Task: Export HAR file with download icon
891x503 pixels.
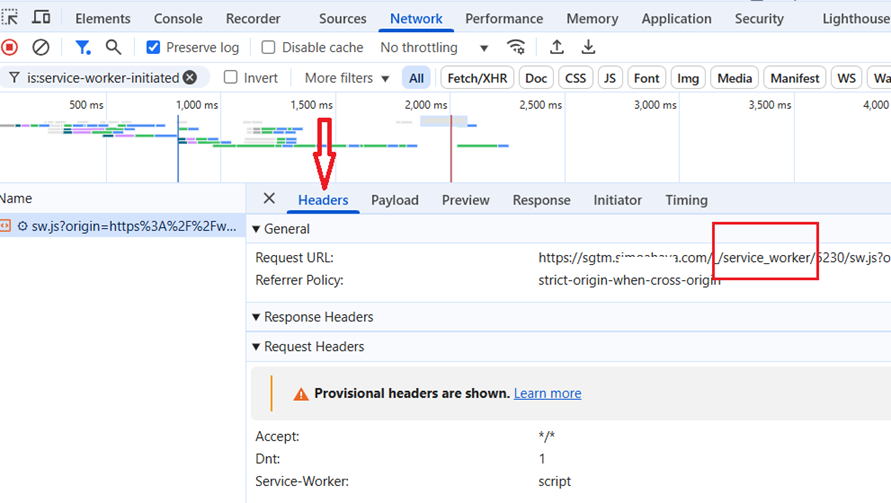Action: pyautogui.click(x=588, y=47)
